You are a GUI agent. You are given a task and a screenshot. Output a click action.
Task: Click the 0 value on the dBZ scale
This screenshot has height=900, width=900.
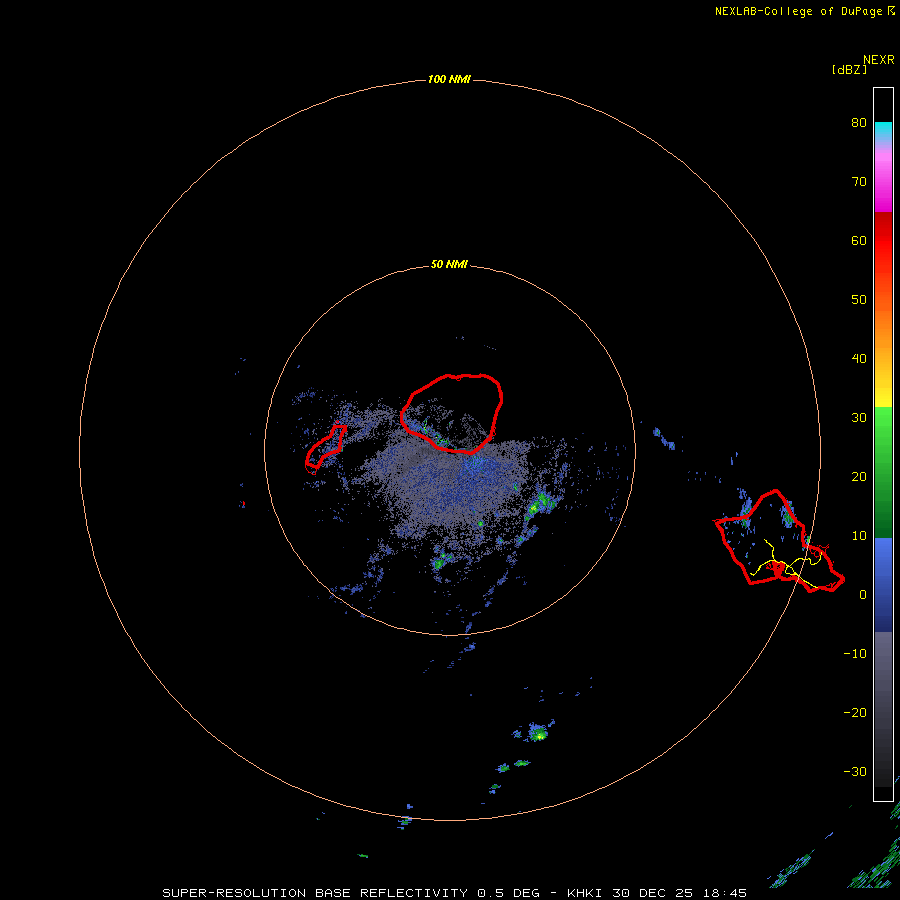863,595
